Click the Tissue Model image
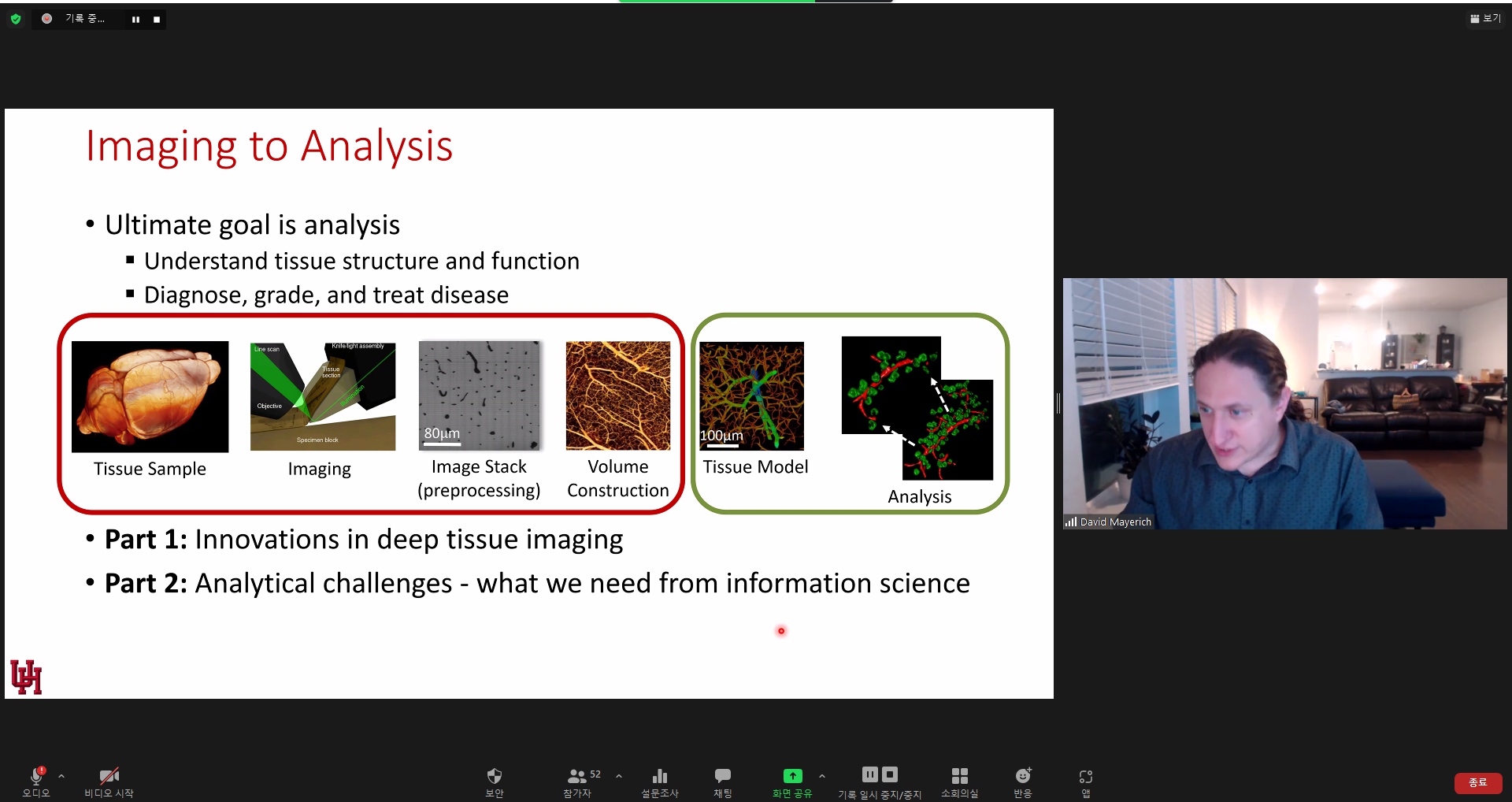The image size is (1512, 802). pyautogui.click(x=752, y=395)
